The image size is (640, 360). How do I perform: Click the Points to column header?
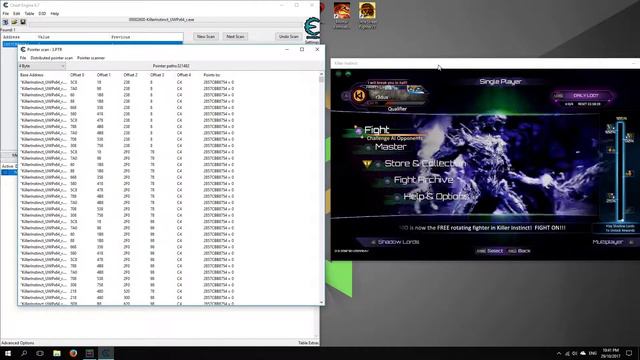point(212,75)
